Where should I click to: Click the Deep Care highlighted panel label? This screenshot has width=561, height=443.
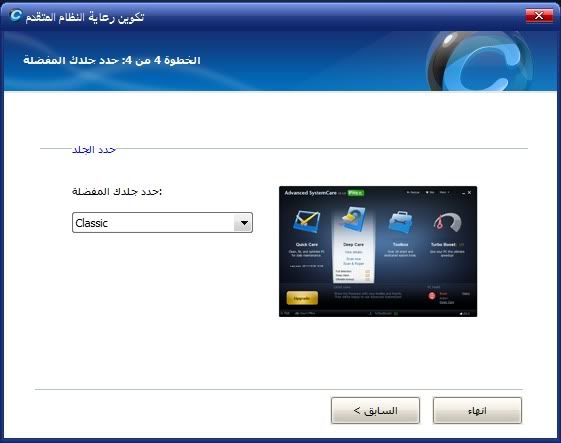[353, 245]
